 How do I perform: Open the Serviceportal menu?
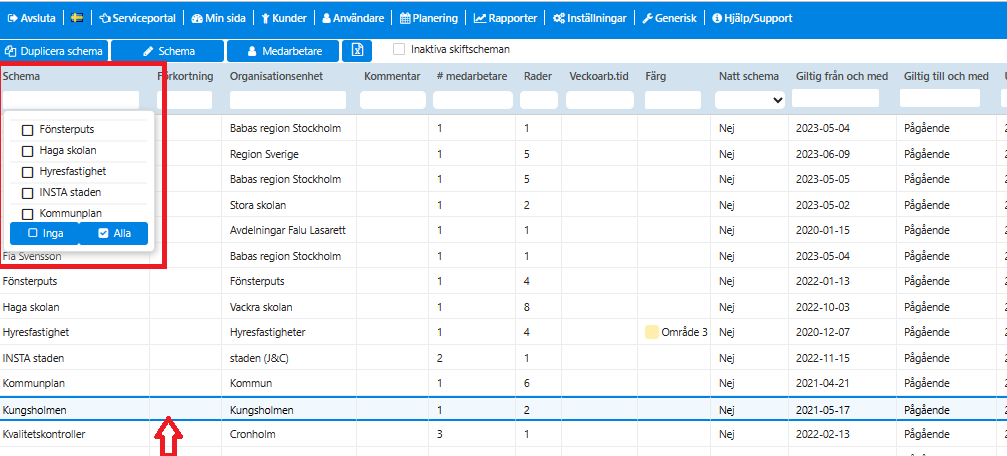pyautogui.click(x=138, y=18)
